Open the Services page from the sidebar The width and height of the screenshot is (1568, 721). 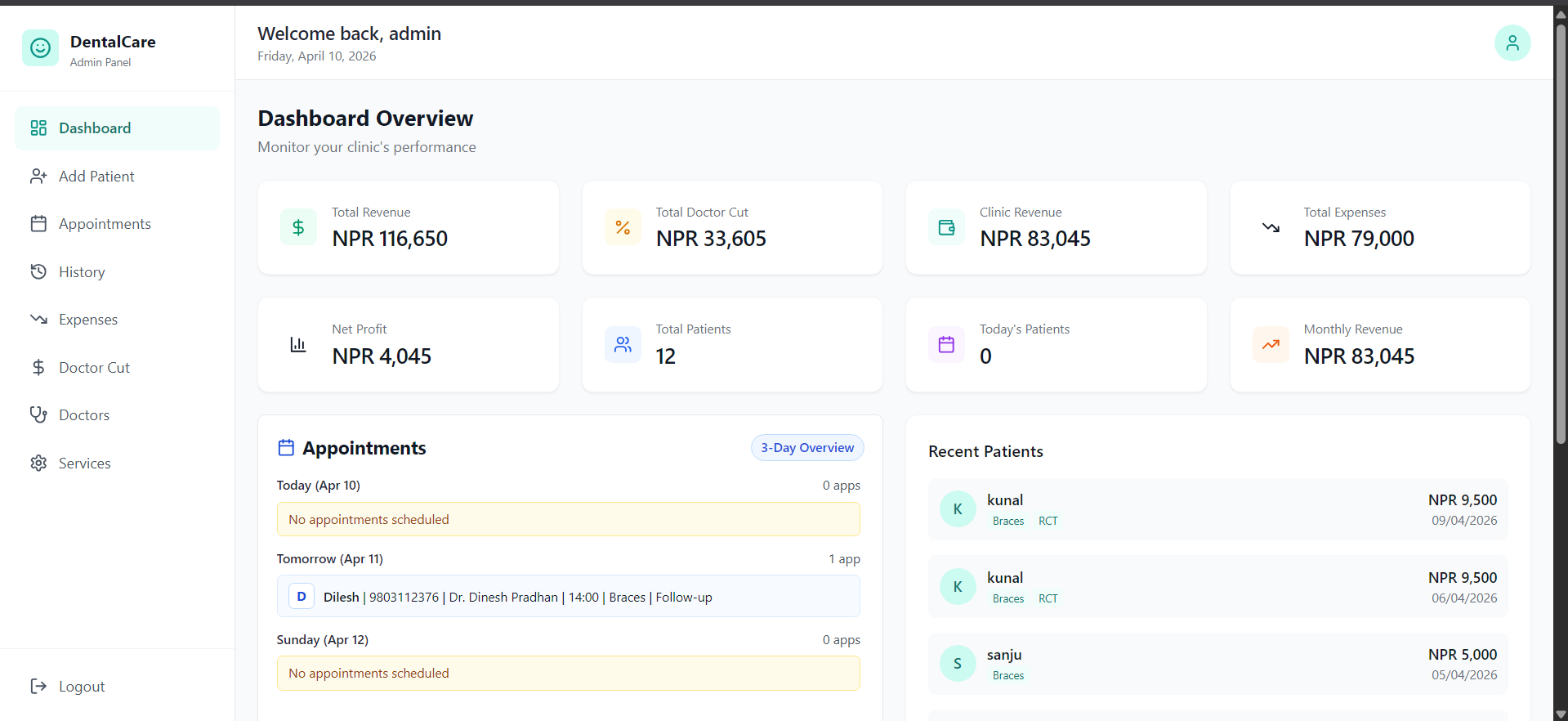(x=118, y=463)
